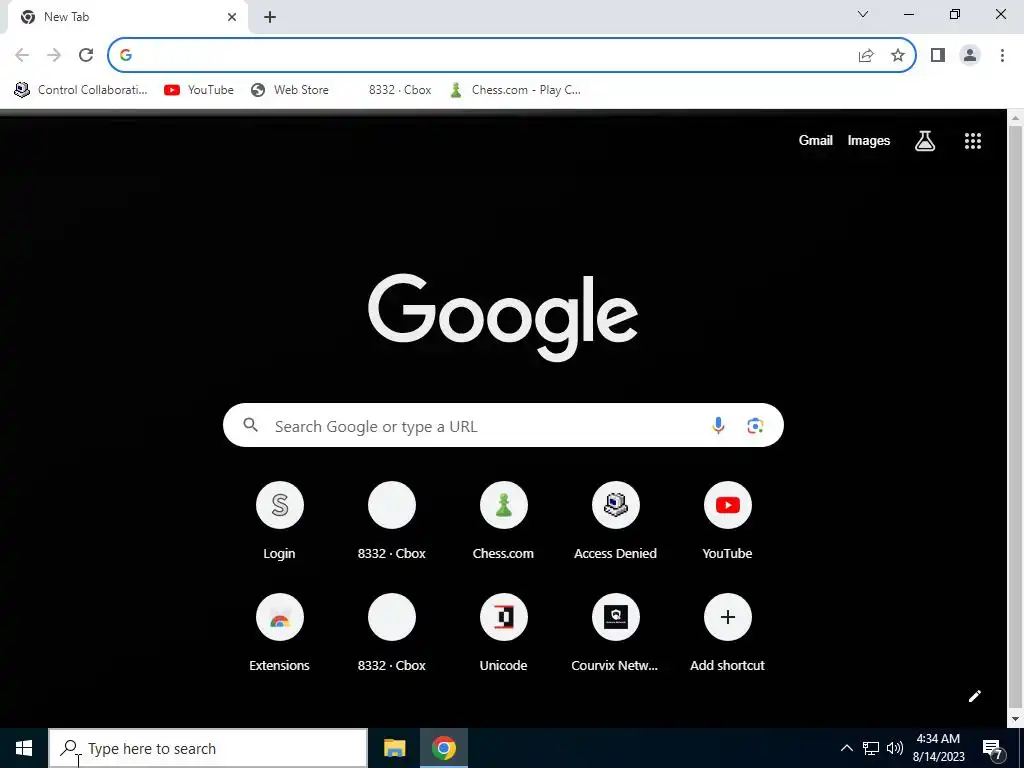1024x768 pixels.
Task: Open the side panel icon
Action: tap(938, 56)
